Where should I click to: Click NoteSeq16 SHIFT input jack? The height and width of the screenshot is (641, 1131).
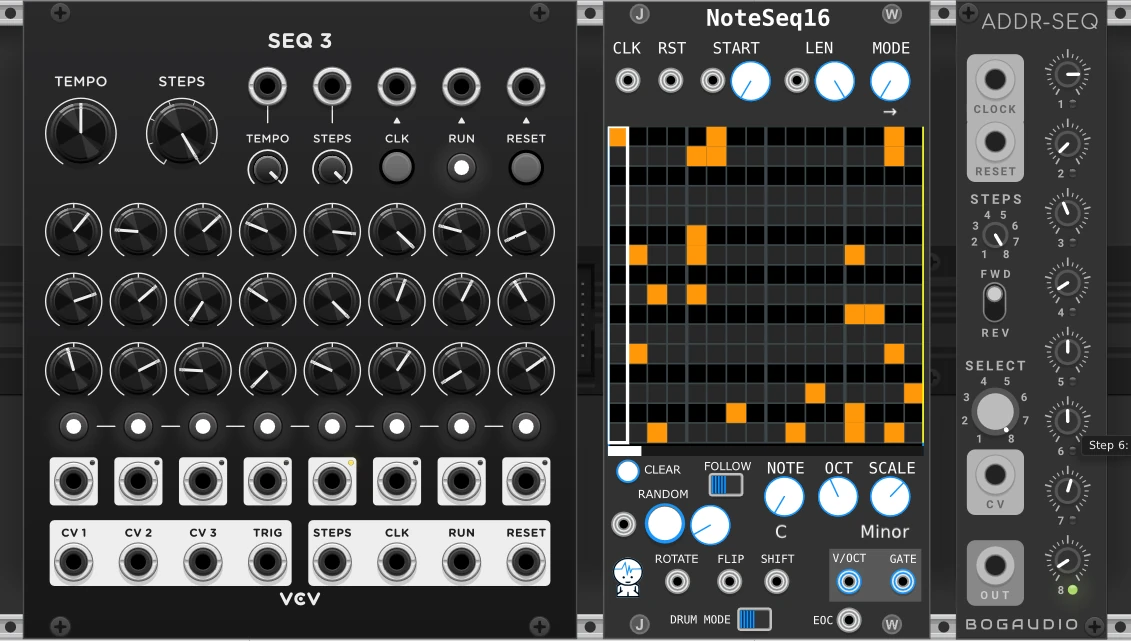pos(777,581)
